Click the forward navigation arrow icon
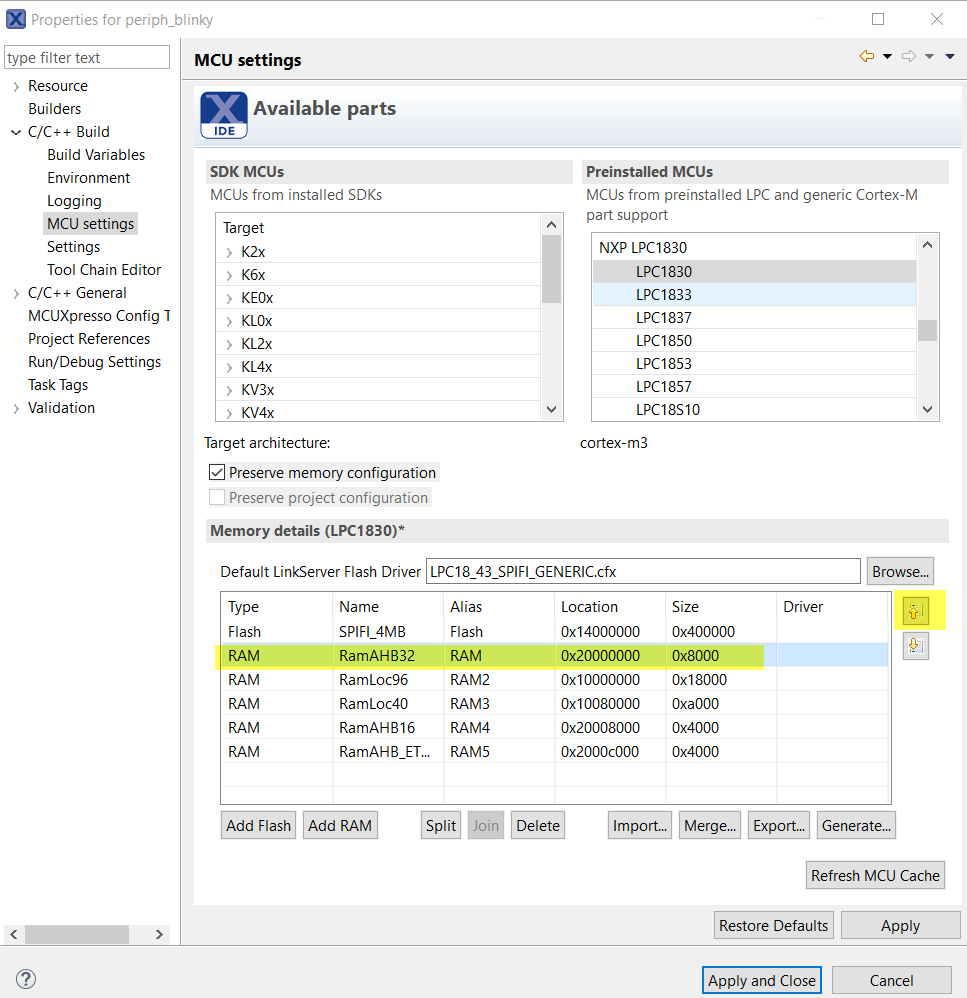The height and width of the screenshot is (998, 967). (909, 56)
